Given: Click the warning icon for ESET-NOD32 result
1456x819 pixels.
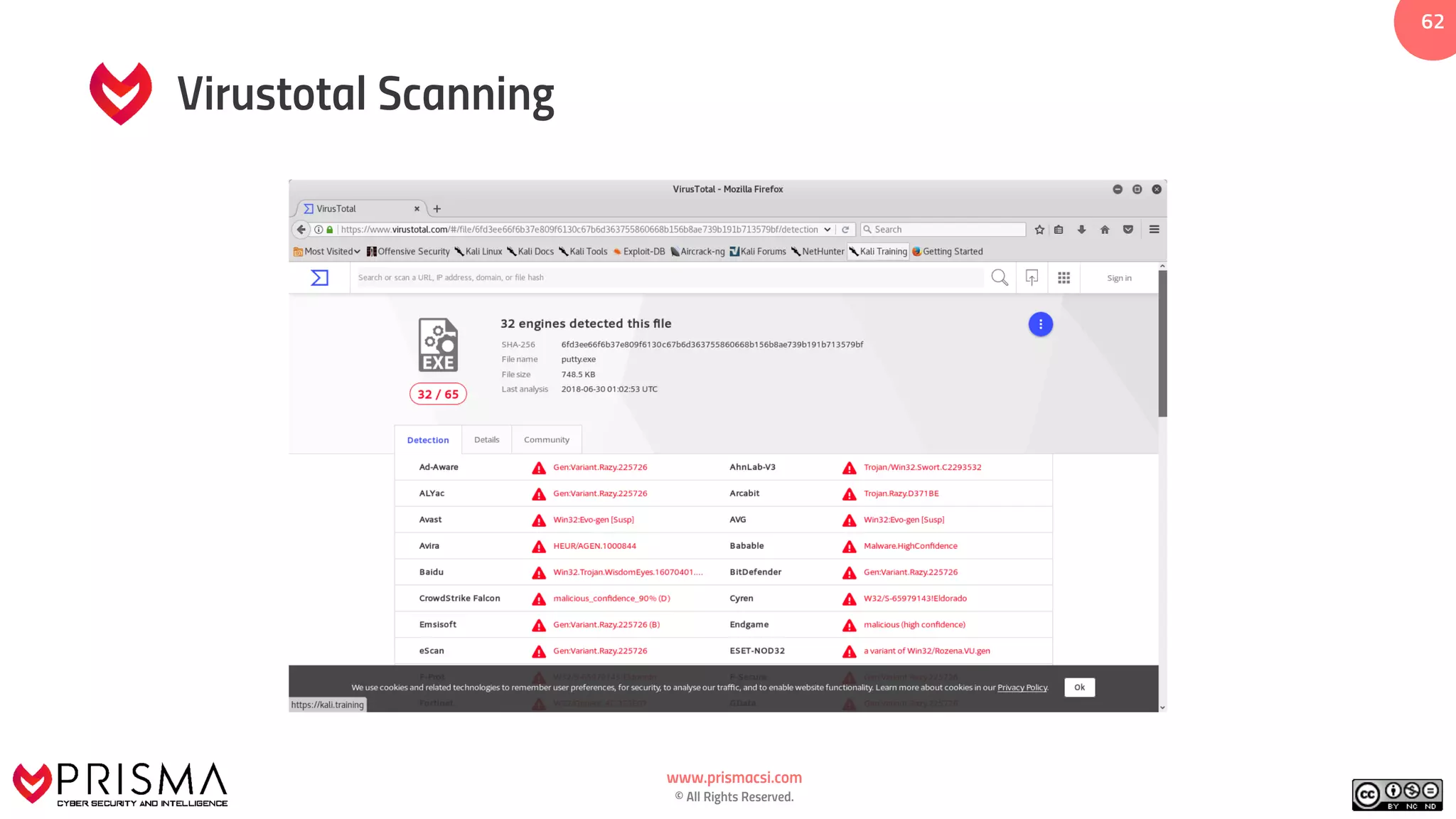Looking at the screenshot, I should click(849, 651).
